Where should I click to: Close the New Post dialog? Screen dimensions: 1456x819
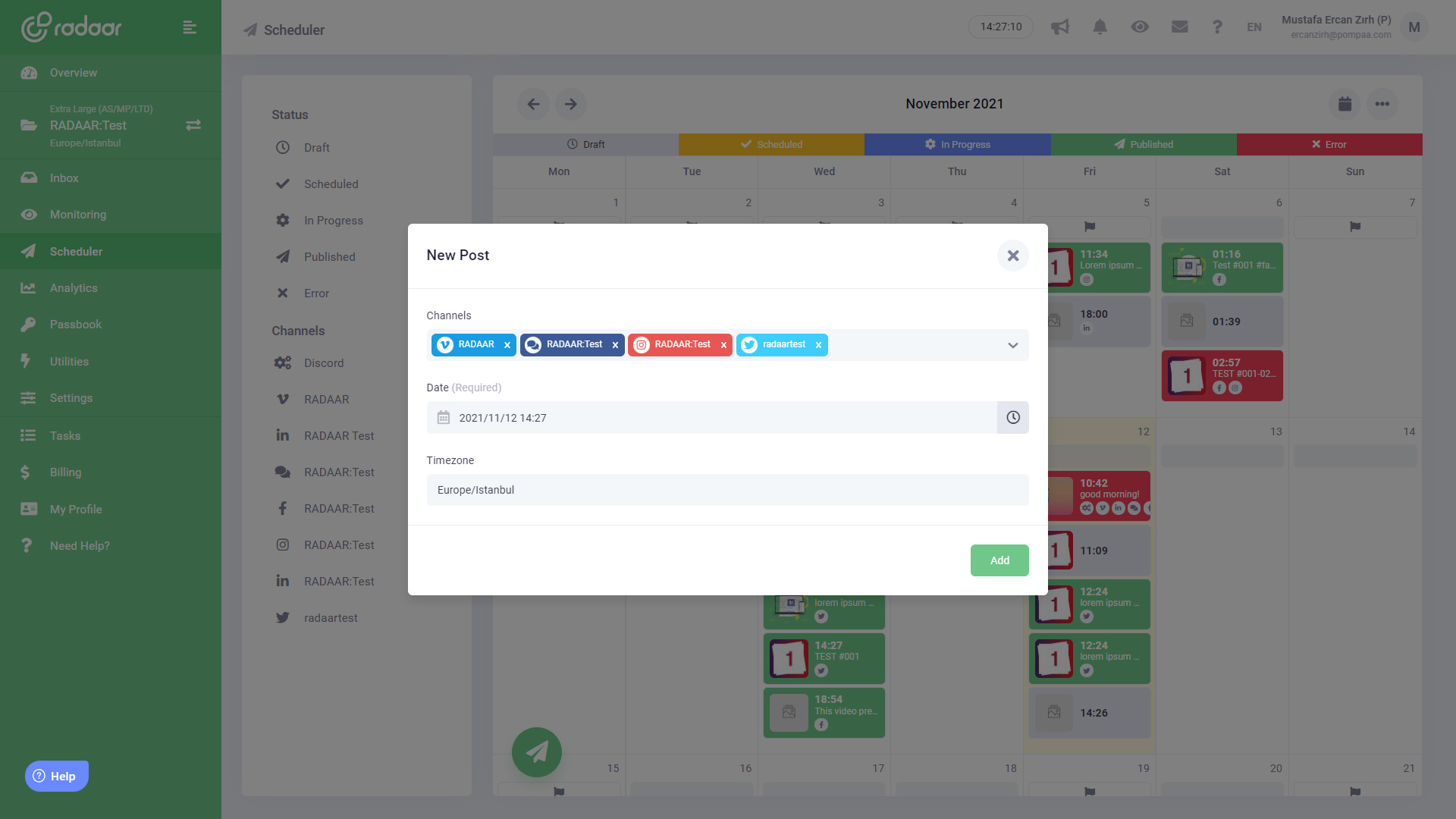pyautogui.click(x=1012, y=256)
